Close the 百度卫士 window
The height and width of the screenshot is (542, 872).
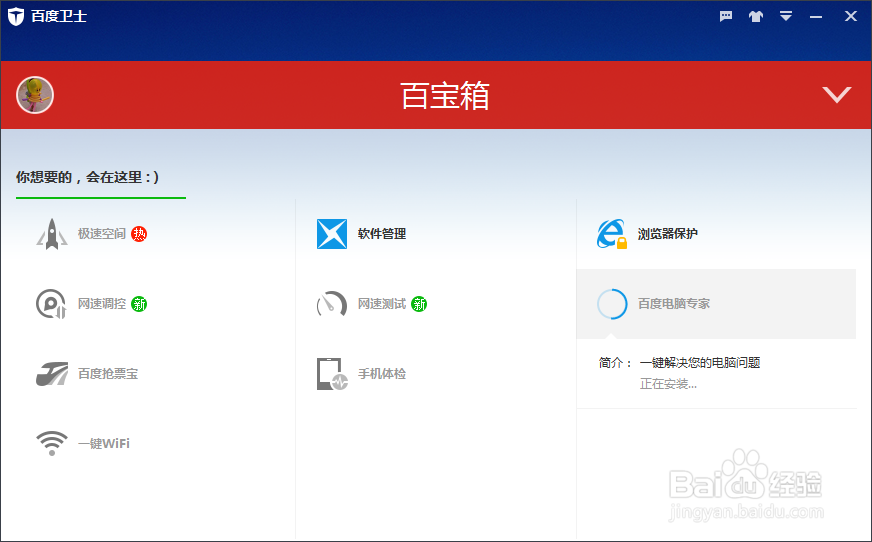pos(851,16)
